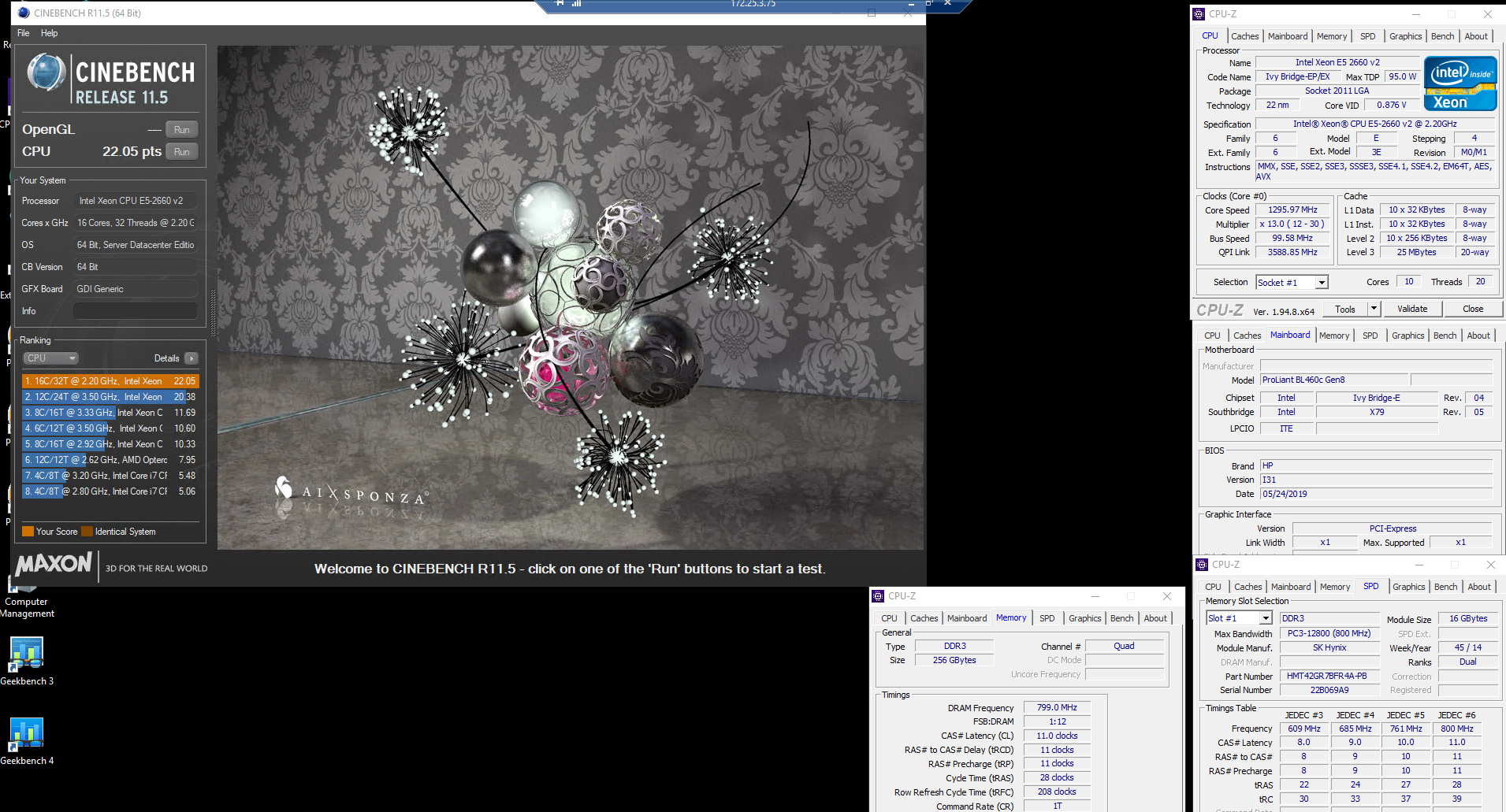Click the Cinebench render preview image
This screenshot has height=812, width=1506.
pos(571,298)
